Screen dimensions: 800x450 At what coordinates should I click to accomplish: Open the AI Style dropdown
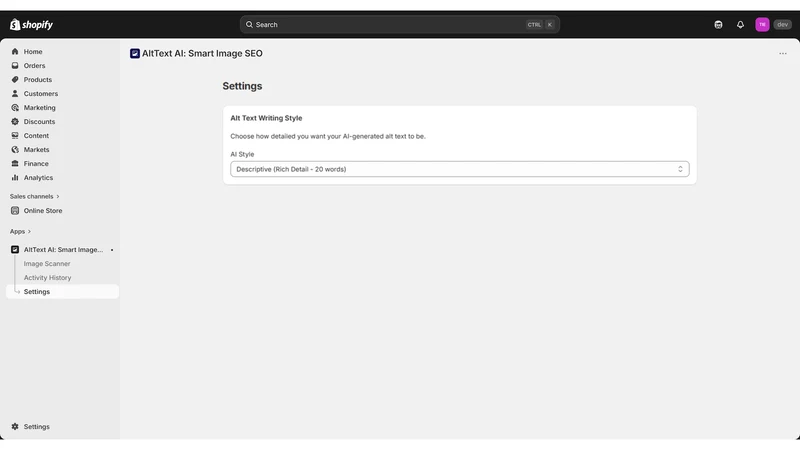tap(460, 169)
